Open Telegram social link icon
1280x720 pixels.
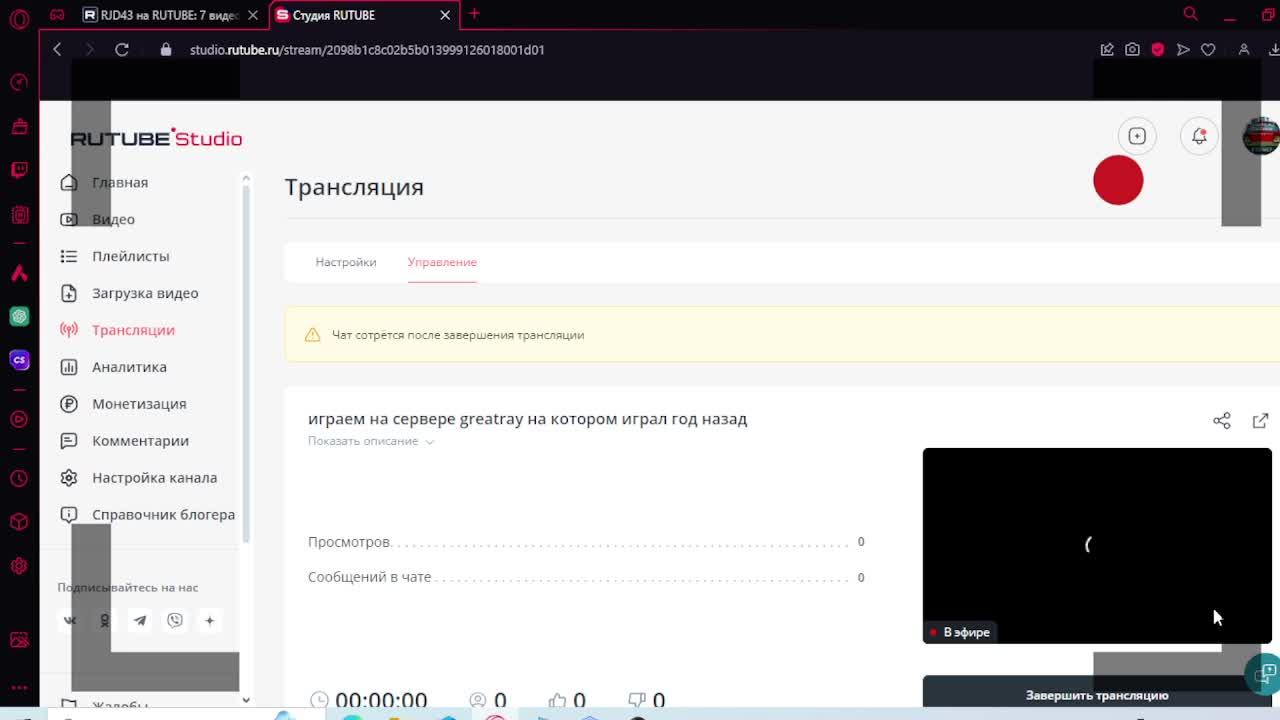click(x=140, y=621)
